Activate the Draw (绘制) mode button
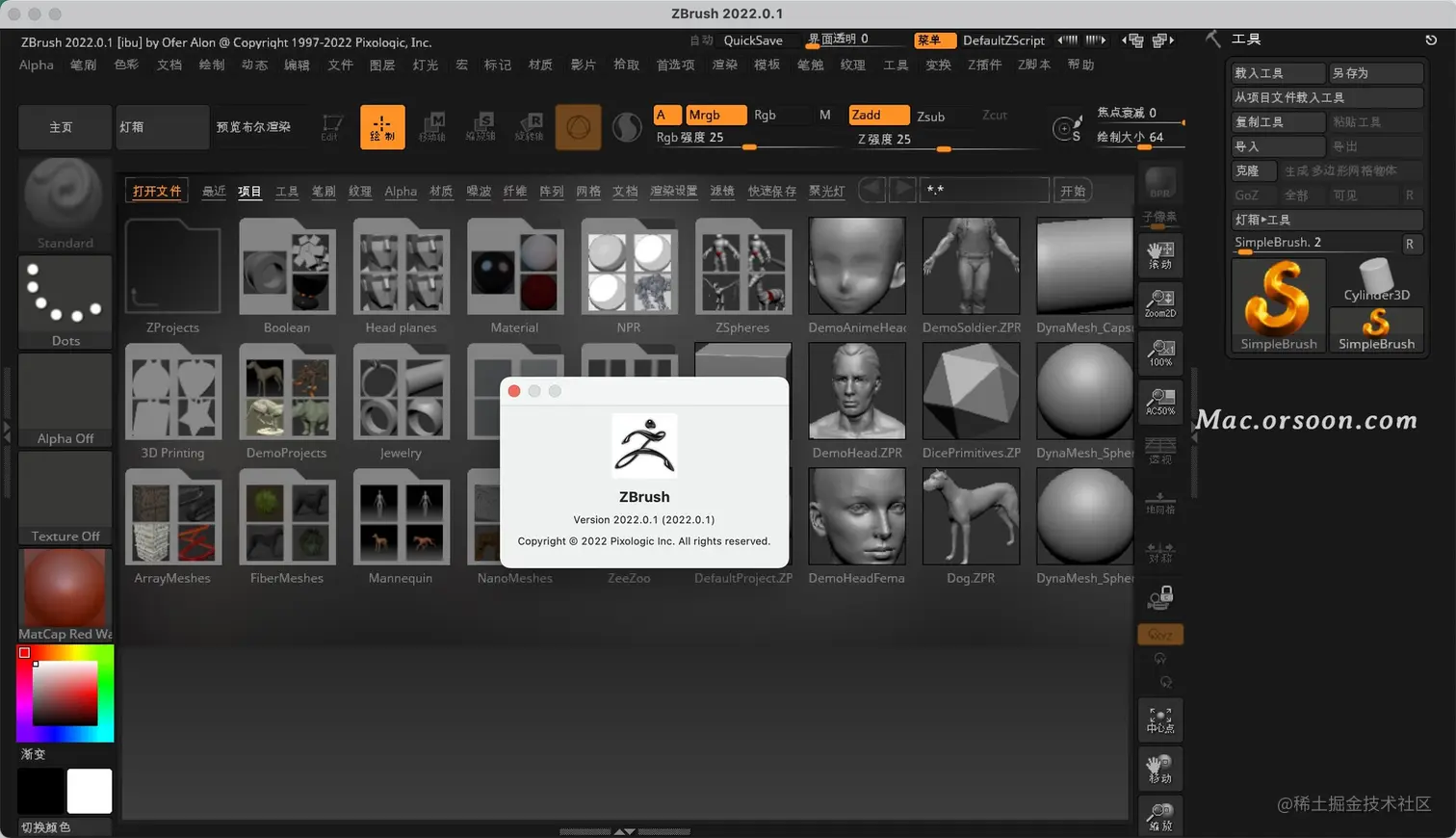 (x=382, y=127)
